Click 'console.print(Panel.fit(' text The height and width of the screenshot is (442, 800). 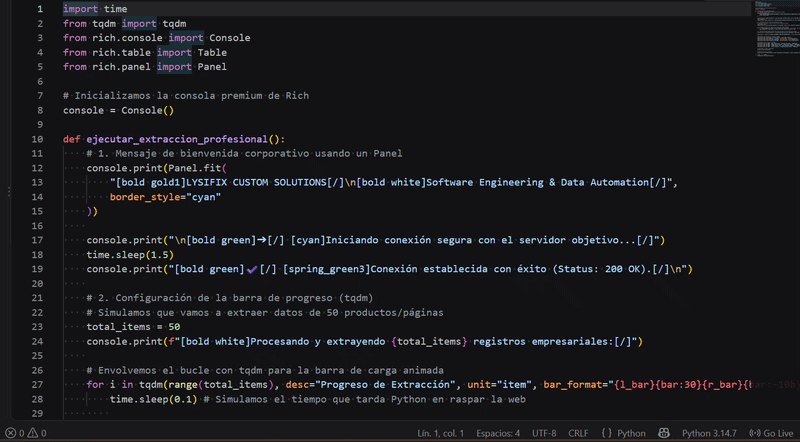pyautogui.click(x=157, y=168)
